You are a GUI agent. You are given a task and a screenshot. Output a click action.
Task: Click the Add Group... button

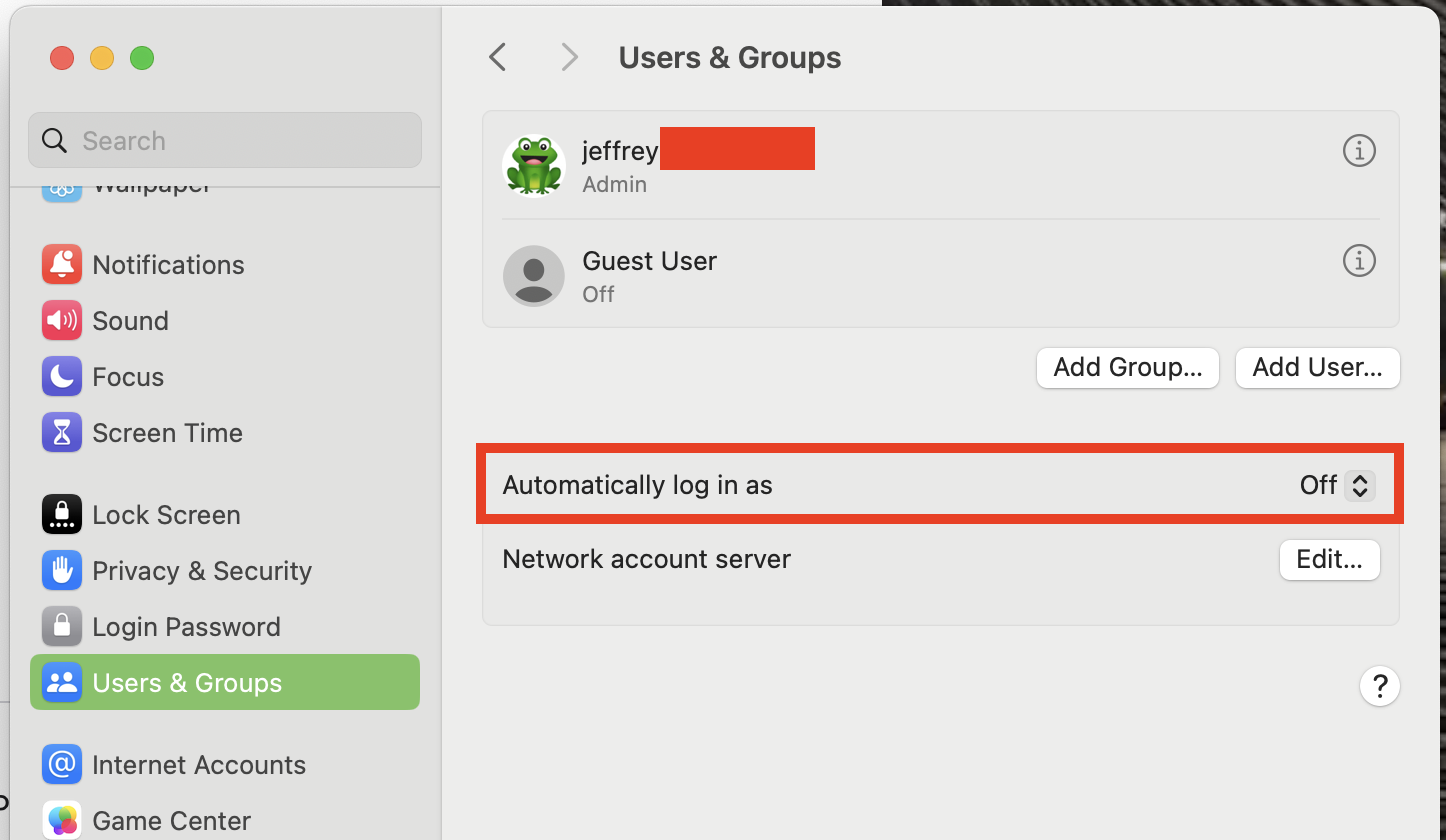(1127, 367)
